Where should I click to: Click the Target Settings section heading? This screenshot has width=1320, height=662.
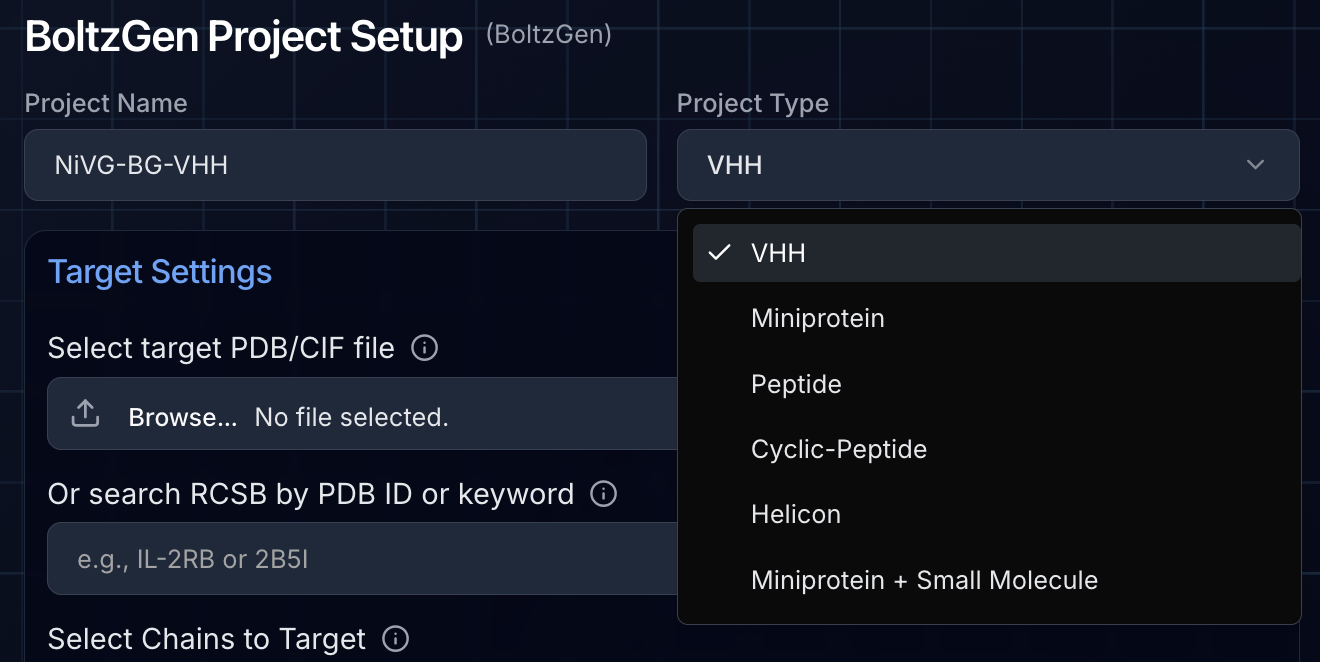(159, 271)
